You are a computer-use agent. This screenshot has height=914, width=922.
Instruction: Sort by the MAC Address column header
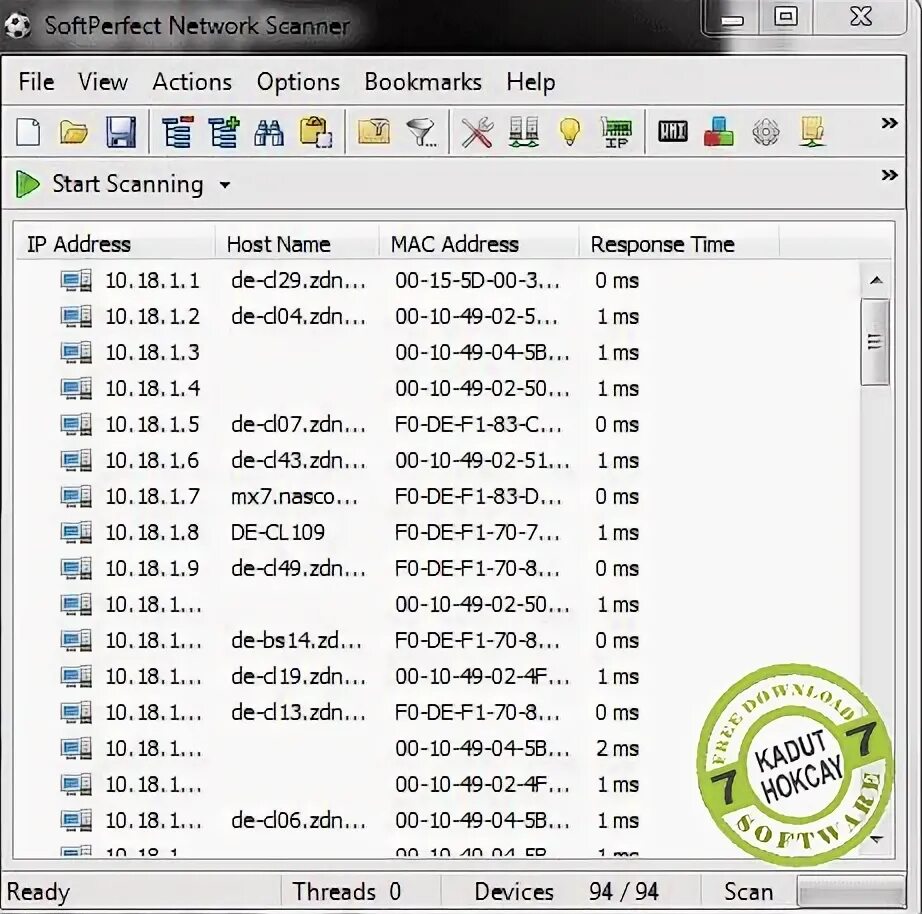pos(479,244)
